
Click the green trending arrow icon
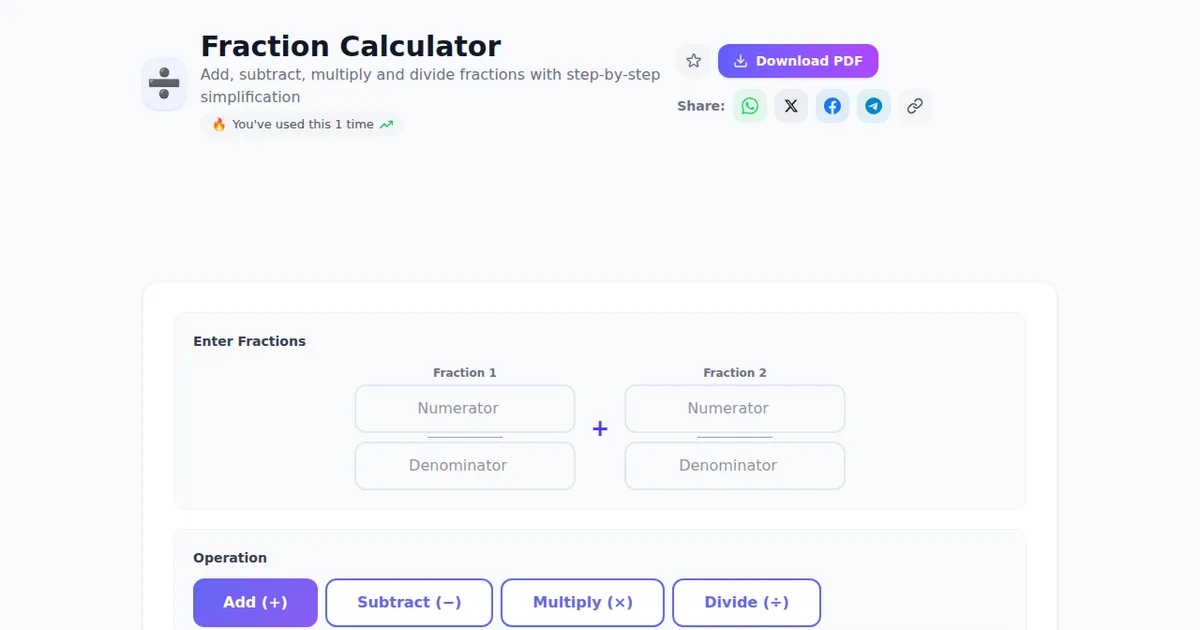(386, 125)
